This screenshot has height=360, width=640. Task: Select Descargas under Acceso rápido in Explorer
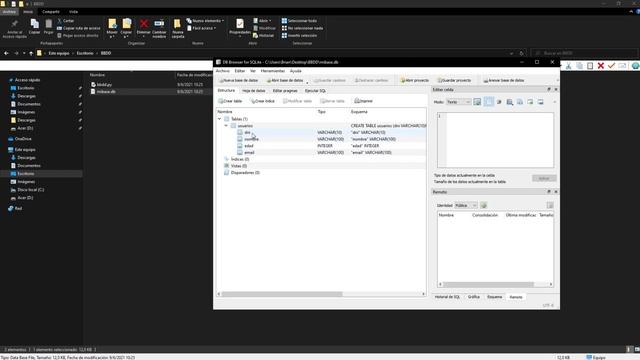27,96
